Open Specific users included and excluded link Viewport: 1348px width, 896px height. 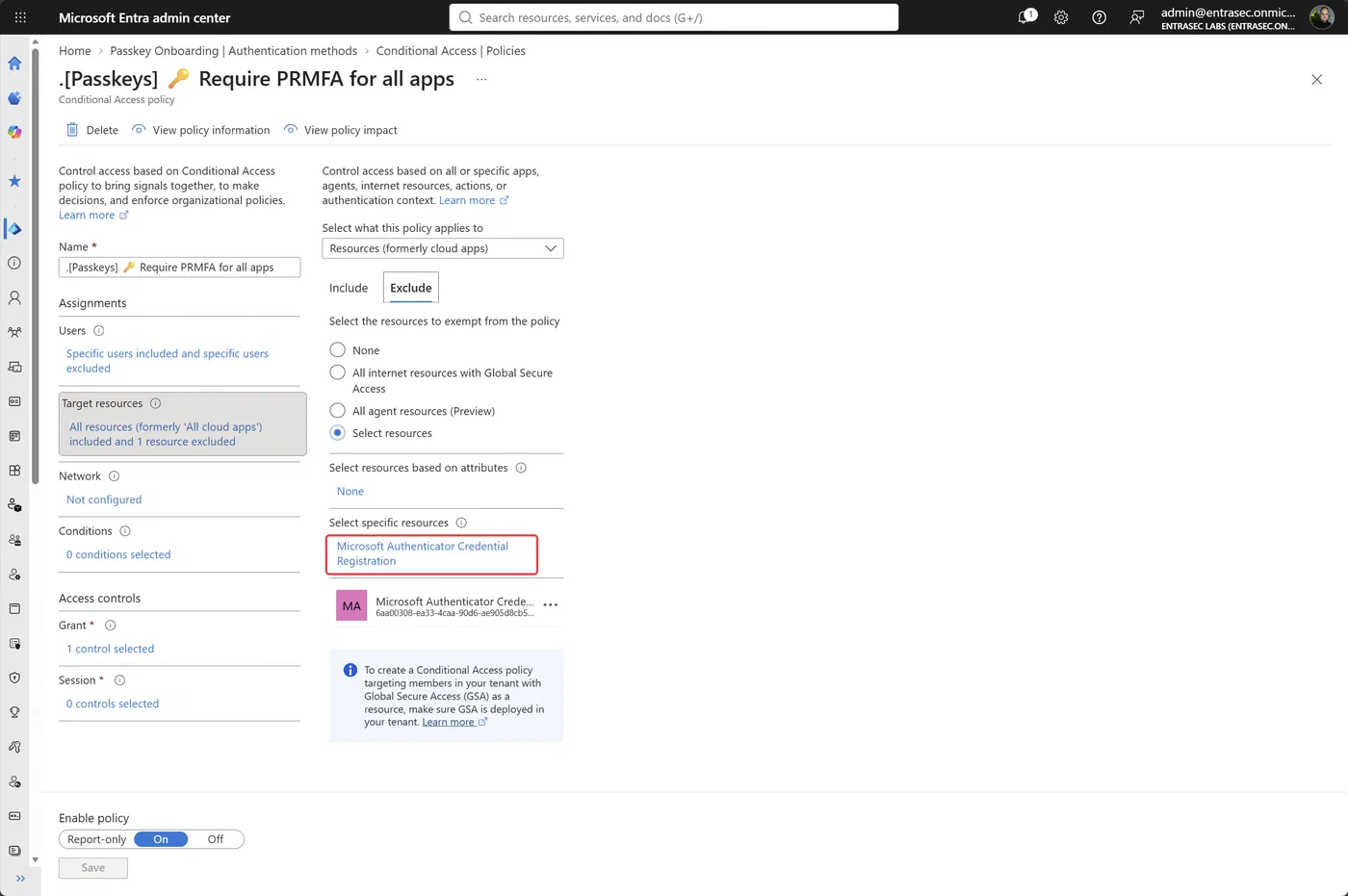click(168, 361)
